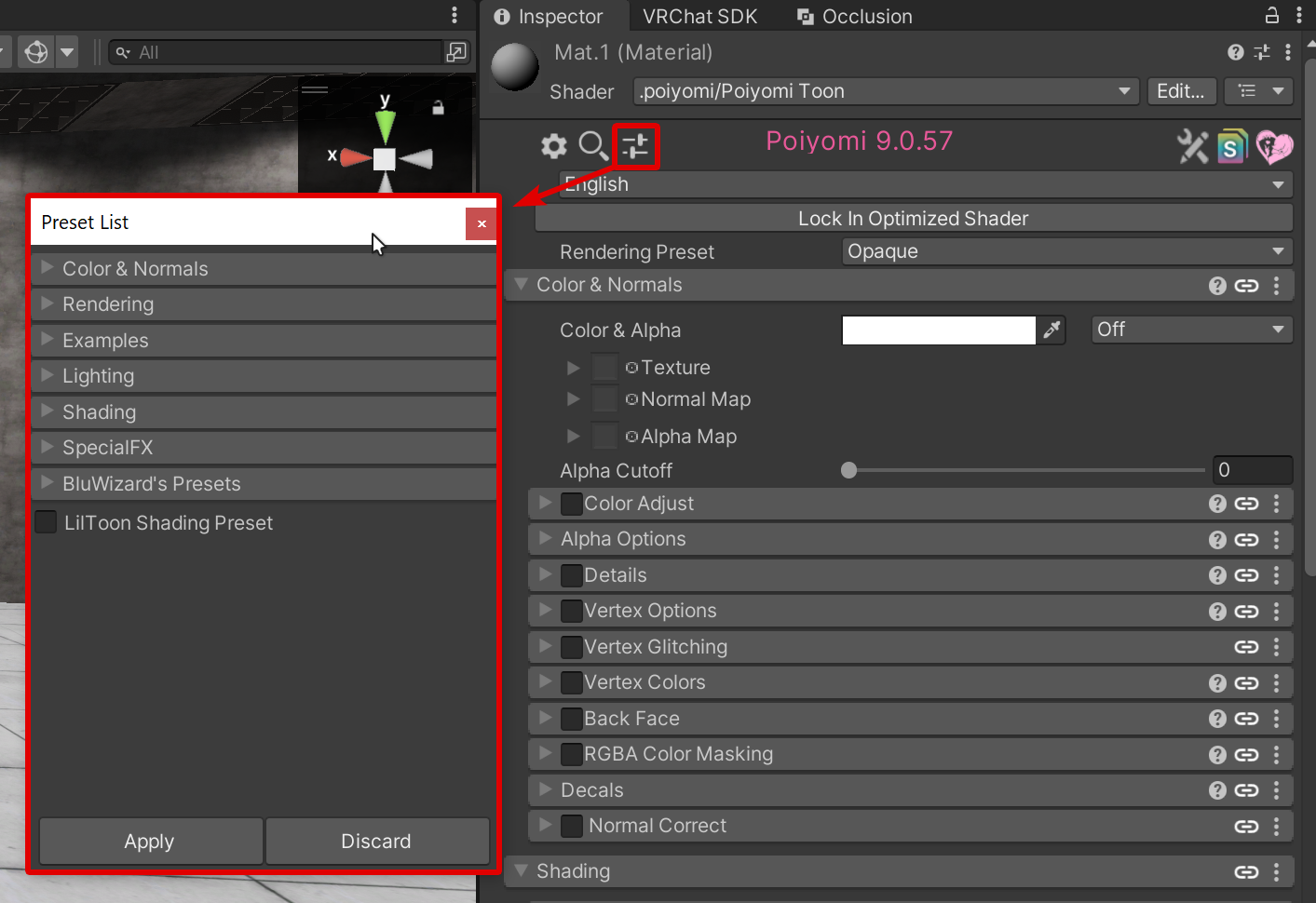1316x903 pixels.
Task: Enable the RGBA Color Masking checkbox
Action: click(572, 754)
